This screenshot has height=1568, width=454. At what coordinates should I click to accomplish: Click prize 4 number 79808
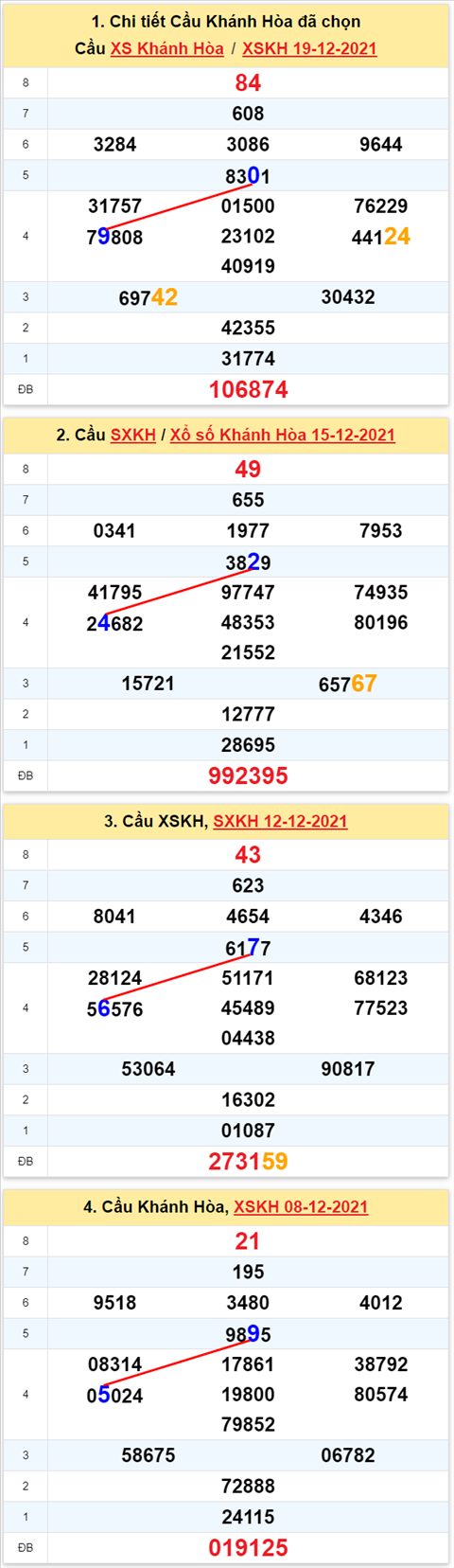click(114, 237)
